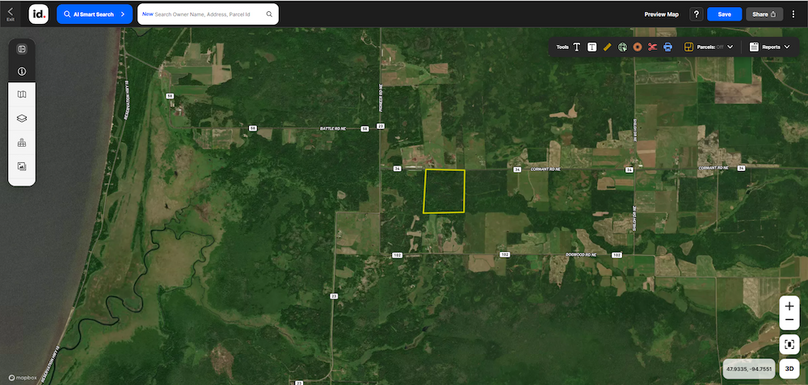
Task: Select the yellow outlined parcel
Action: 444,191
